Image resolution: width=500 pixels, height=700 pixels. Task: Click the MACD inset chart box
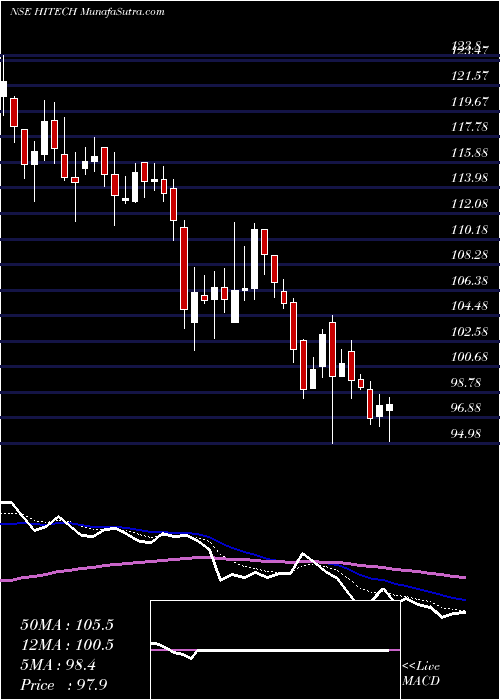(x=275, y=650)
